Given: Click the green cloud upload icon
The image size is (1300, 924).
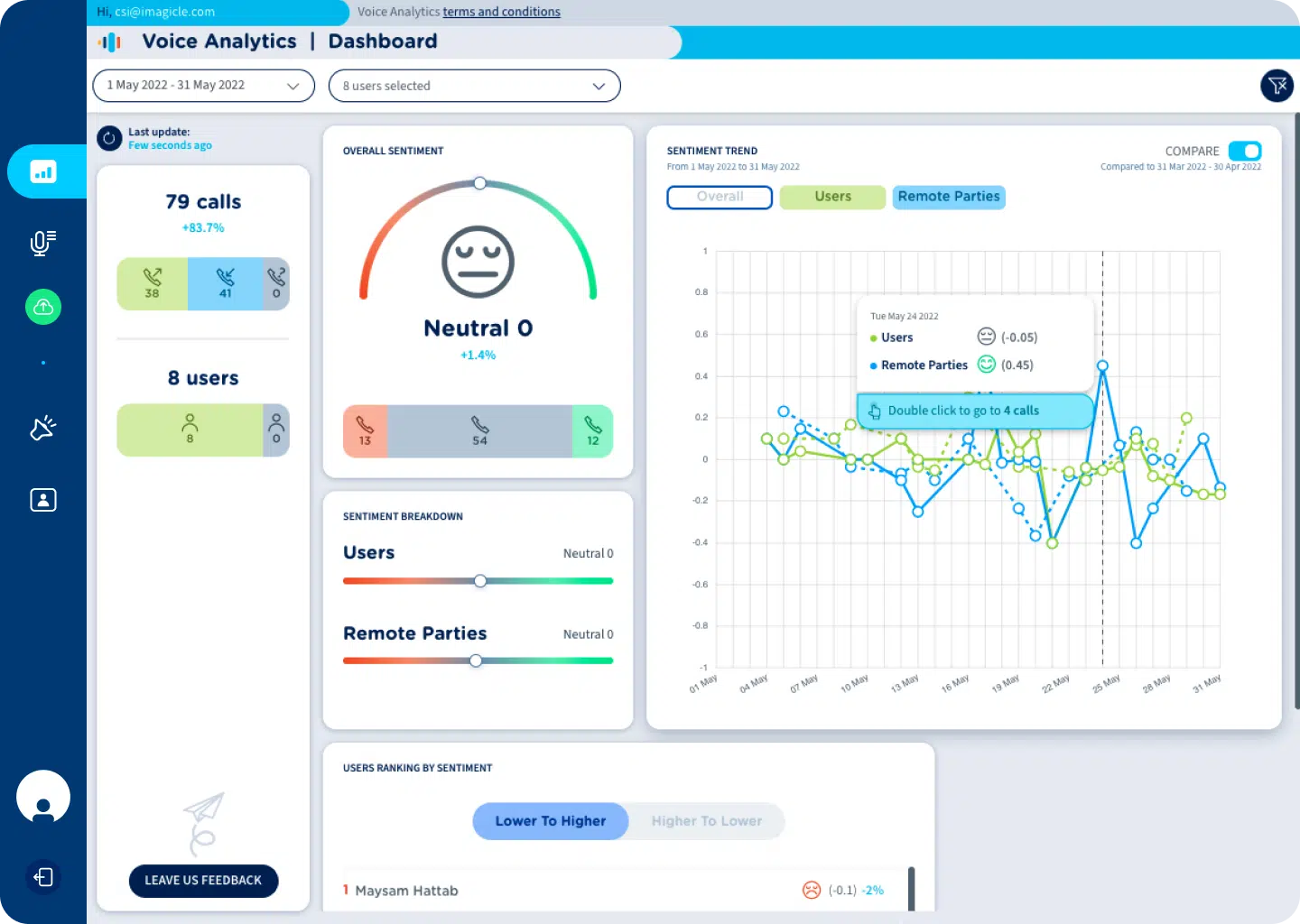Looking at the screenshot, I should click(43, 307).
